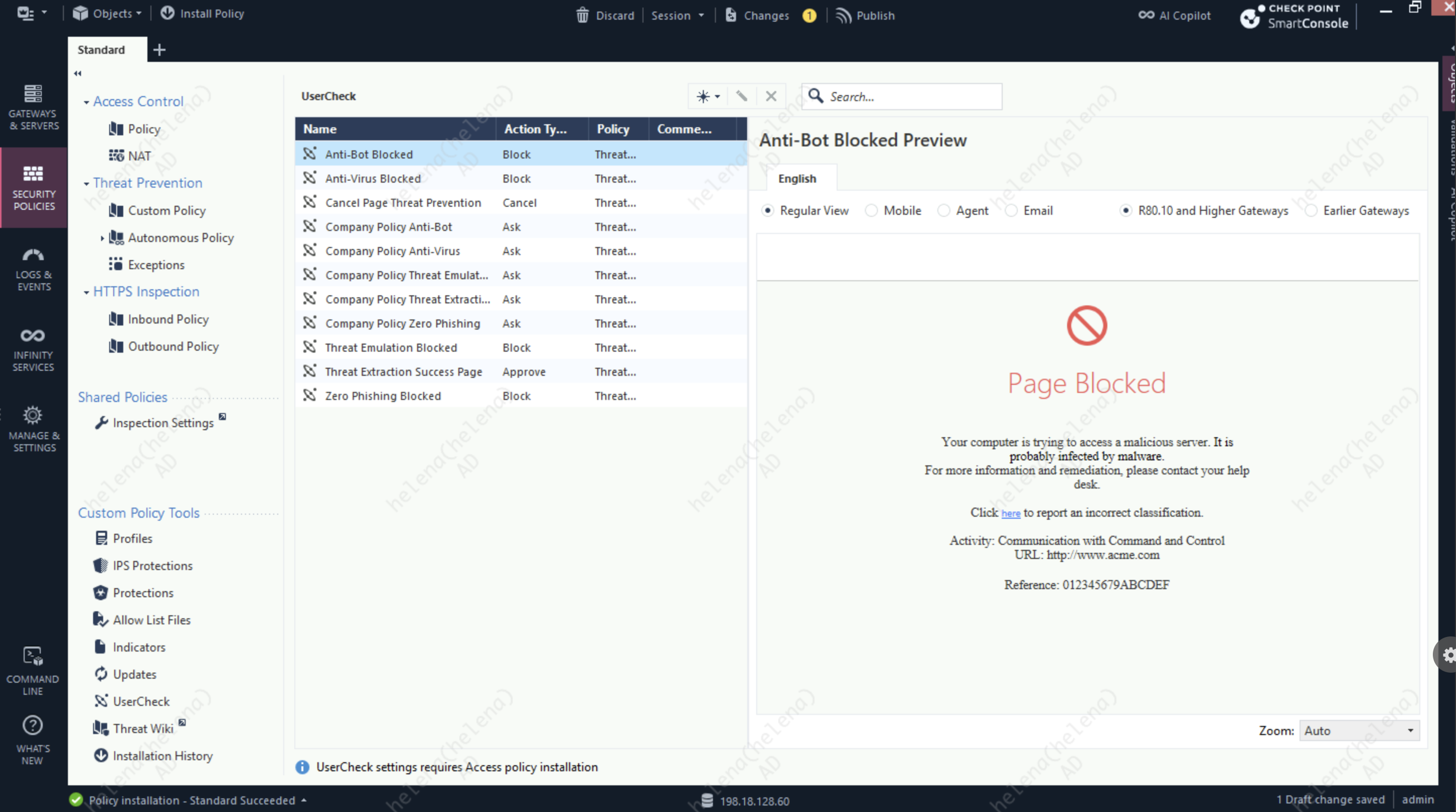The height and width of the screenshot is (812, 1456).
Task: Open Manage & Settings view
Action: coord(33,429)
